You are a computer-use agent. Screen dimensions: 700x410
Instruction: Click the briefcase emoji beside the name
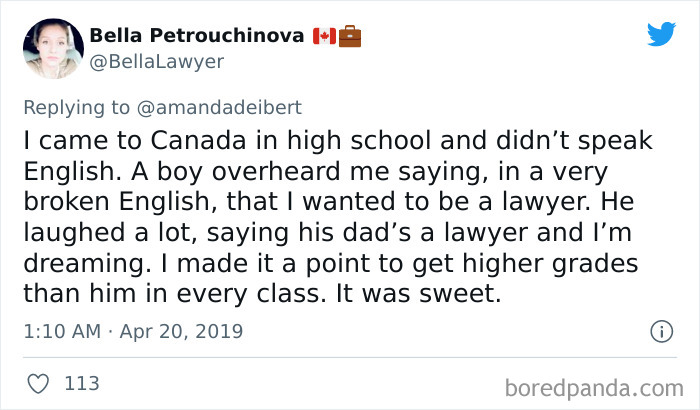click(x=350, y=35)
